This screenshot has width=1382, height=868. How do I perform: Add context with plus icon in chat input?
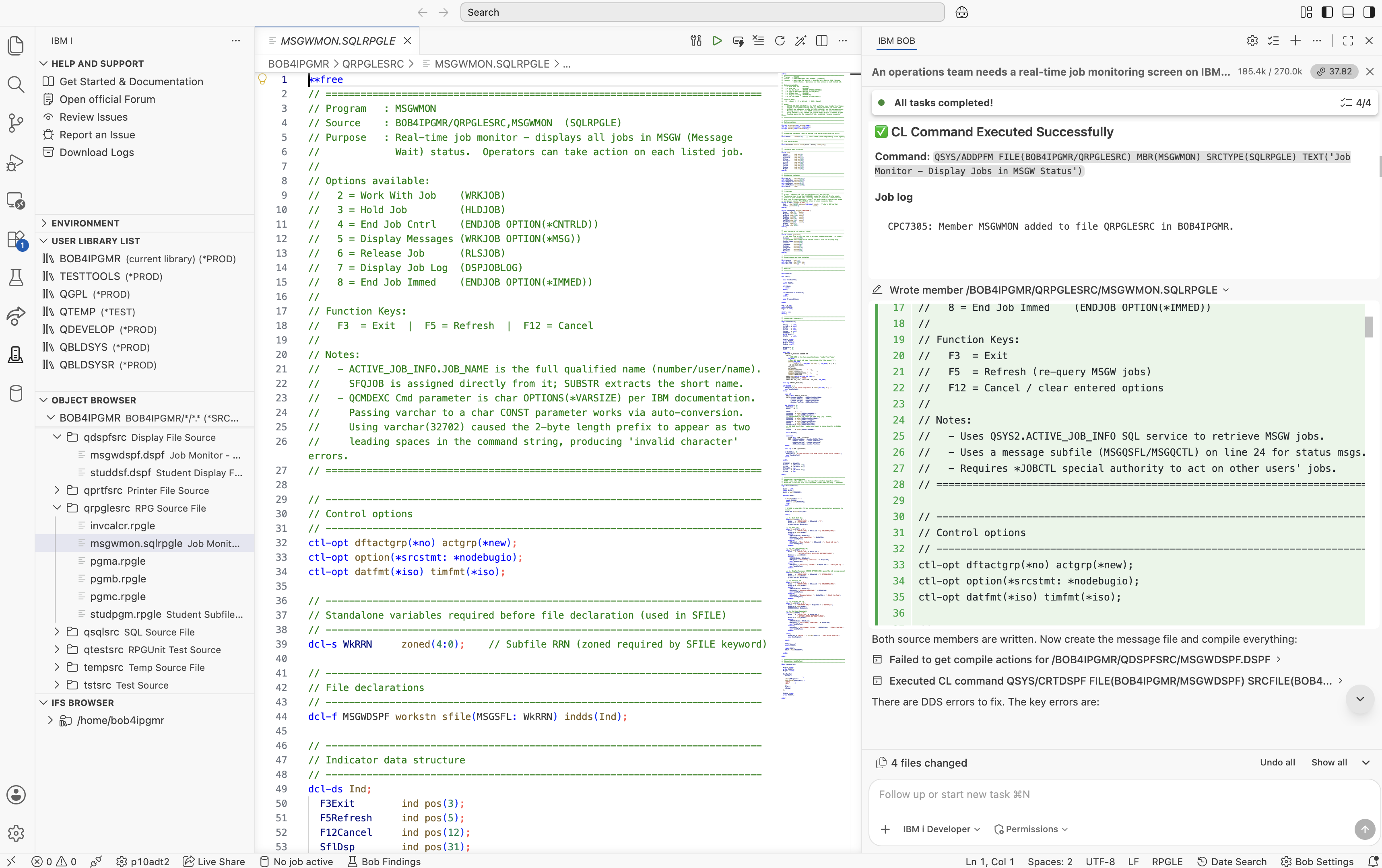pos(885,829)
